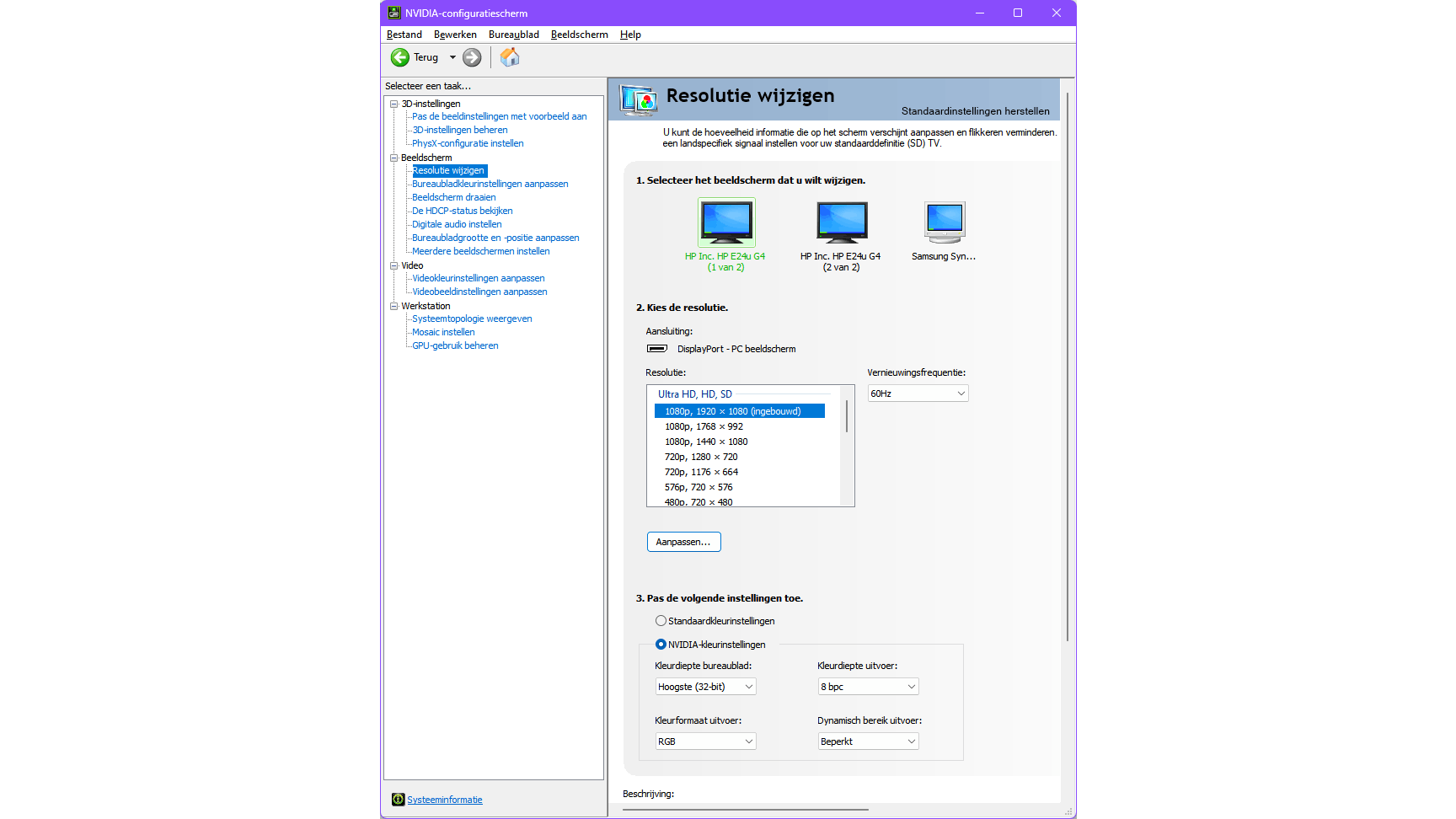
Task: Open the Systeeminformatie link
Action: tap(445, 800)
